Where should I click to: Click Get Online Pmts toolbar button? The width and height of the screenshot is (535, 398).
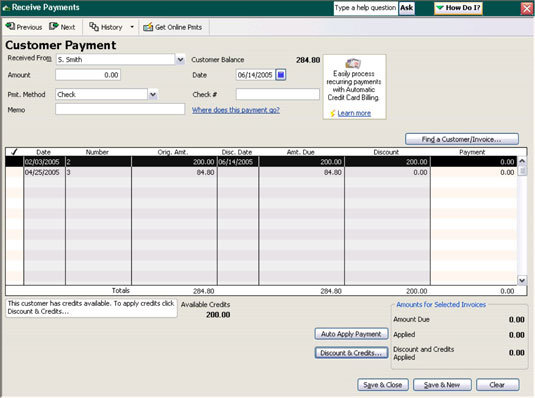tap(173, 27)
